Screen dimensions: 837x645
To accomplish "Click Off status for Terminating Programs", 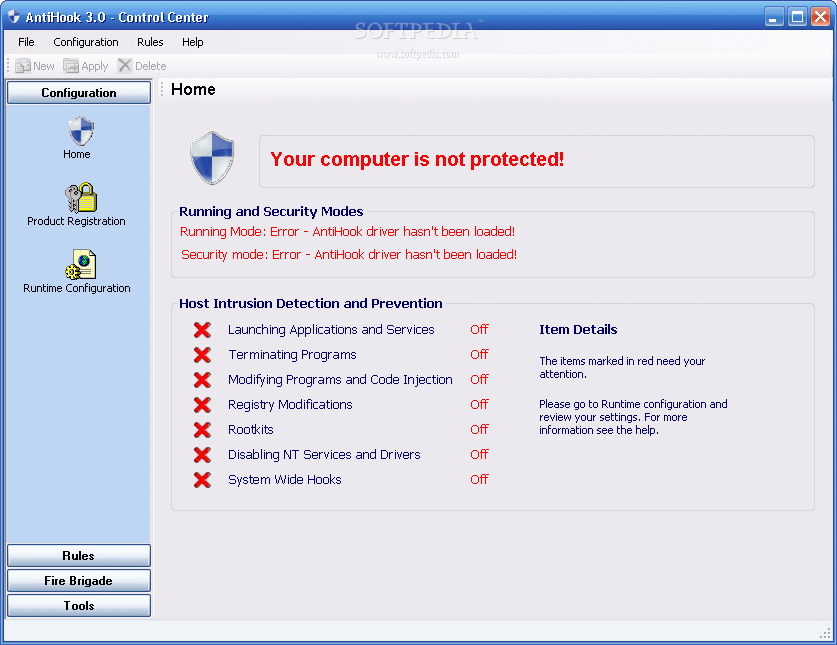I will click(x=479, y=355).
